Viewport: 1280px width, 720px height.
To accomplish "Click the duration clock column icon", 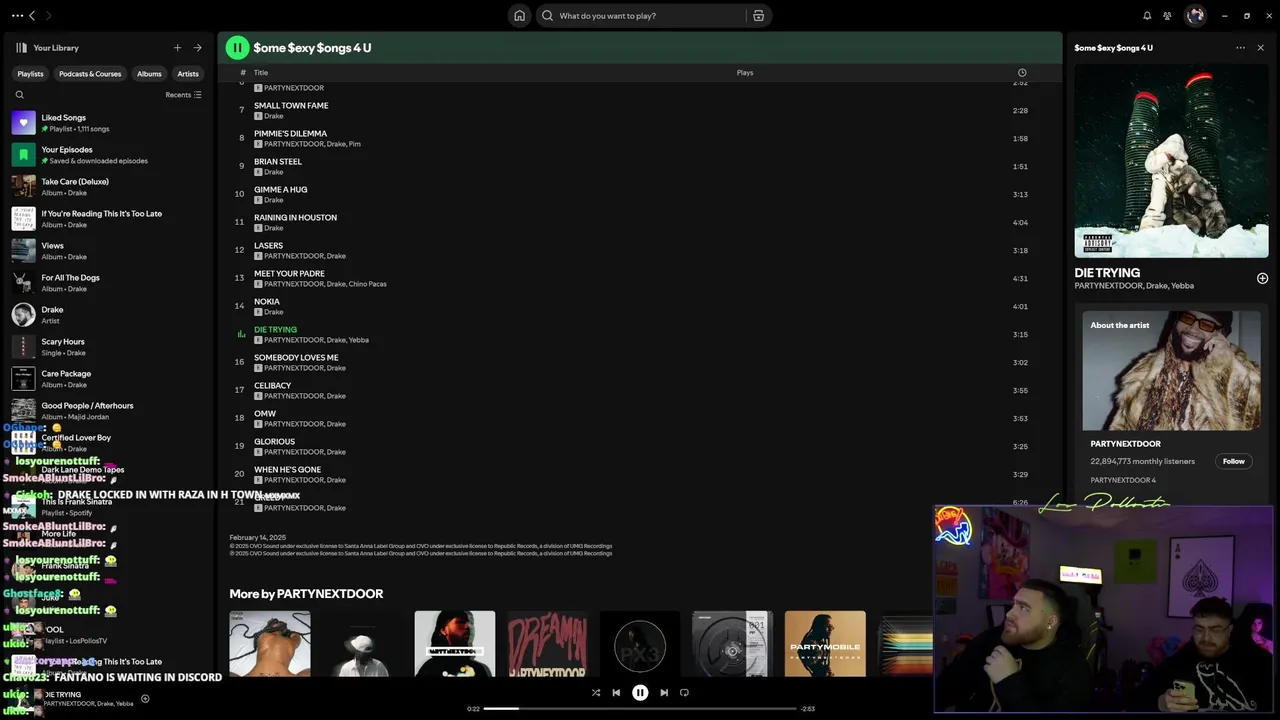I will pos(1021,73).
